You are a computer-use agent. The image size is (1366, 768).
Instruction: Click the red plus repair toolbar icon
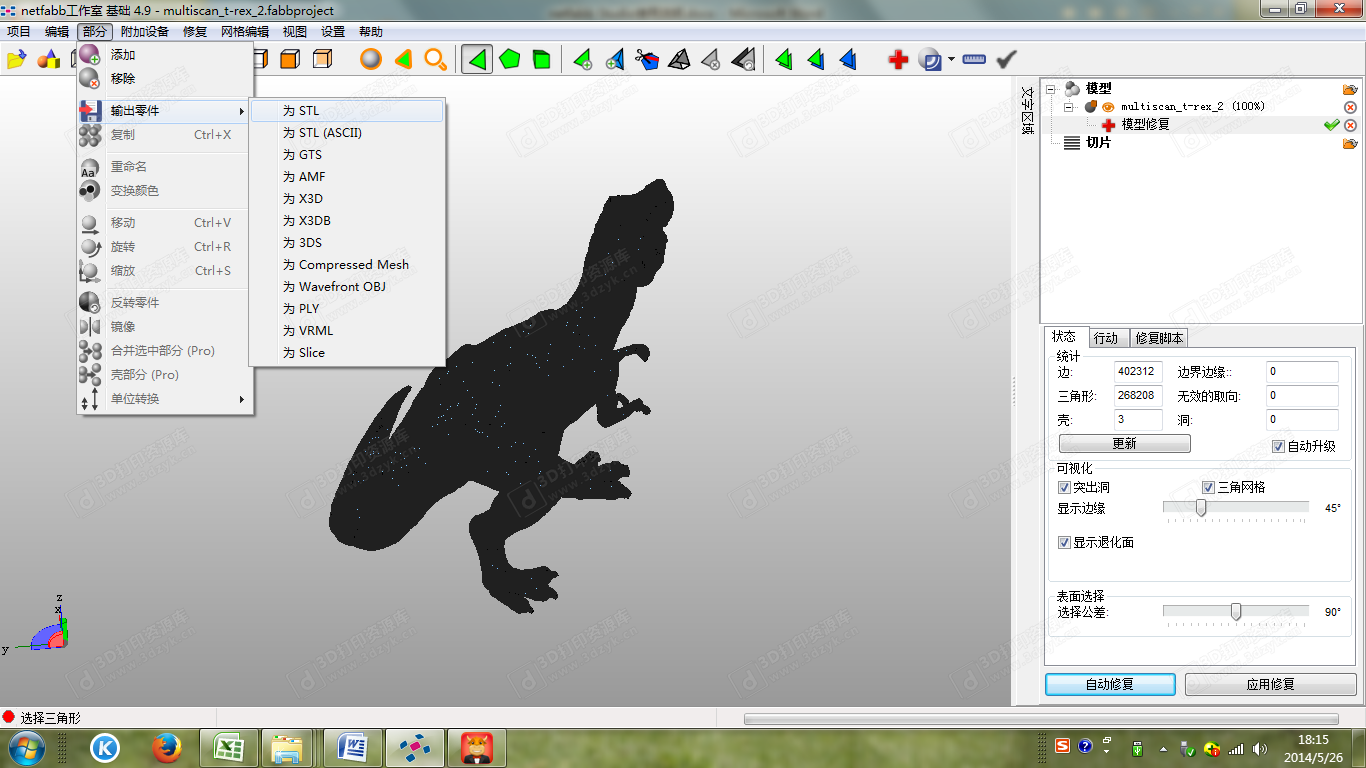pos(898,59)
